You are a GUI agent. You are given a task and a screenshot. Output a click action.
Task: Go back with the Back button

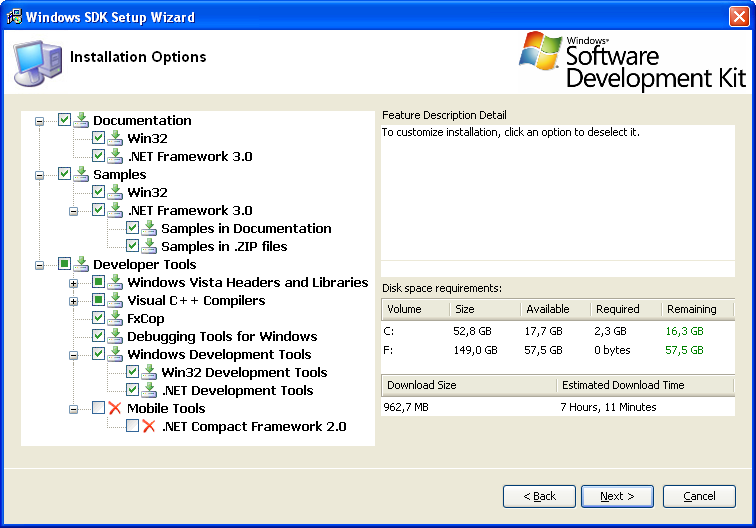[x=539, y=496]
